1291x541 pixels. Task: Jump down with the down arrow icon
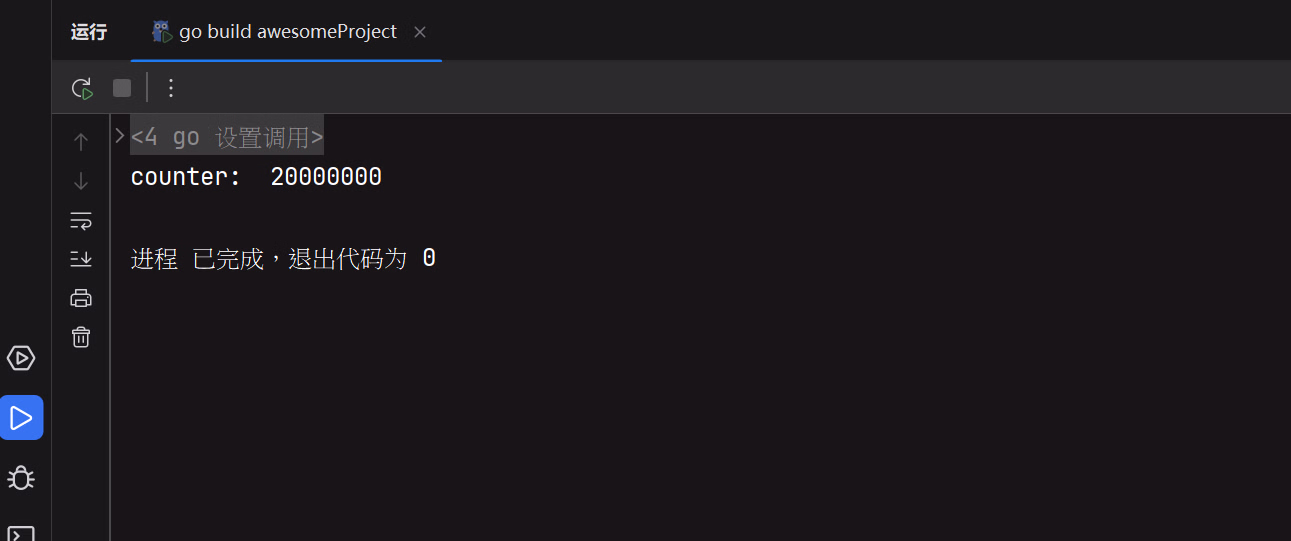tap(81, 181)
